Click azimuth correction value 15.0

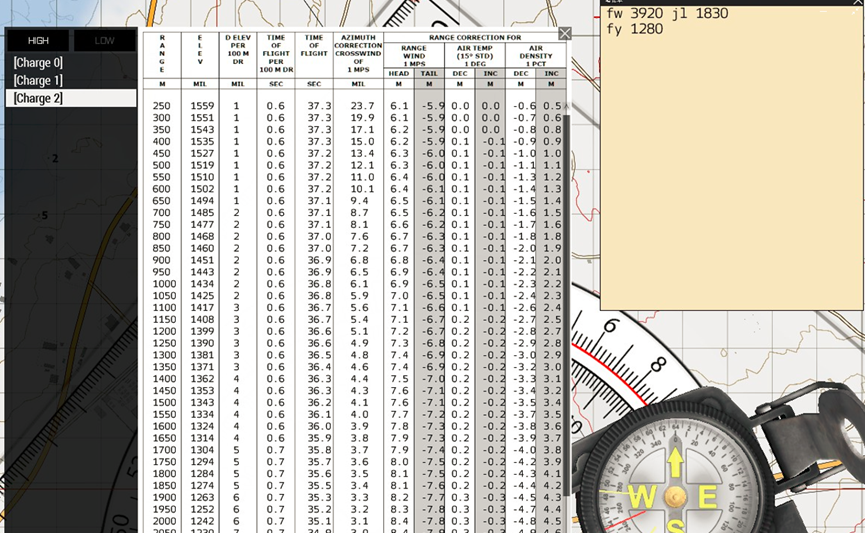(x=362, y=141)
